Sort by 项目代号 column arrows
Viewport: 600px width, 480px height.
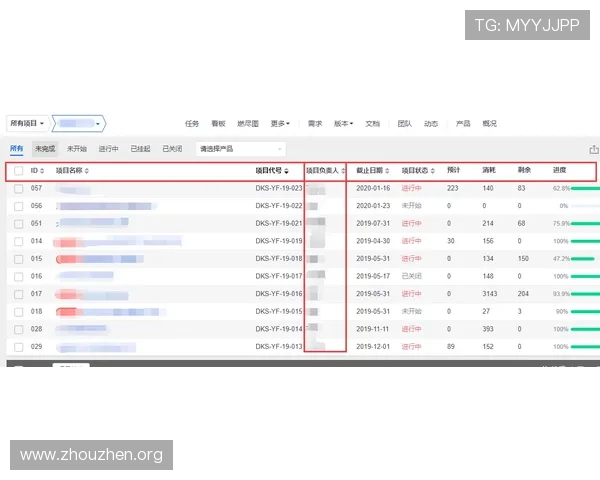(x=286, y=171)
